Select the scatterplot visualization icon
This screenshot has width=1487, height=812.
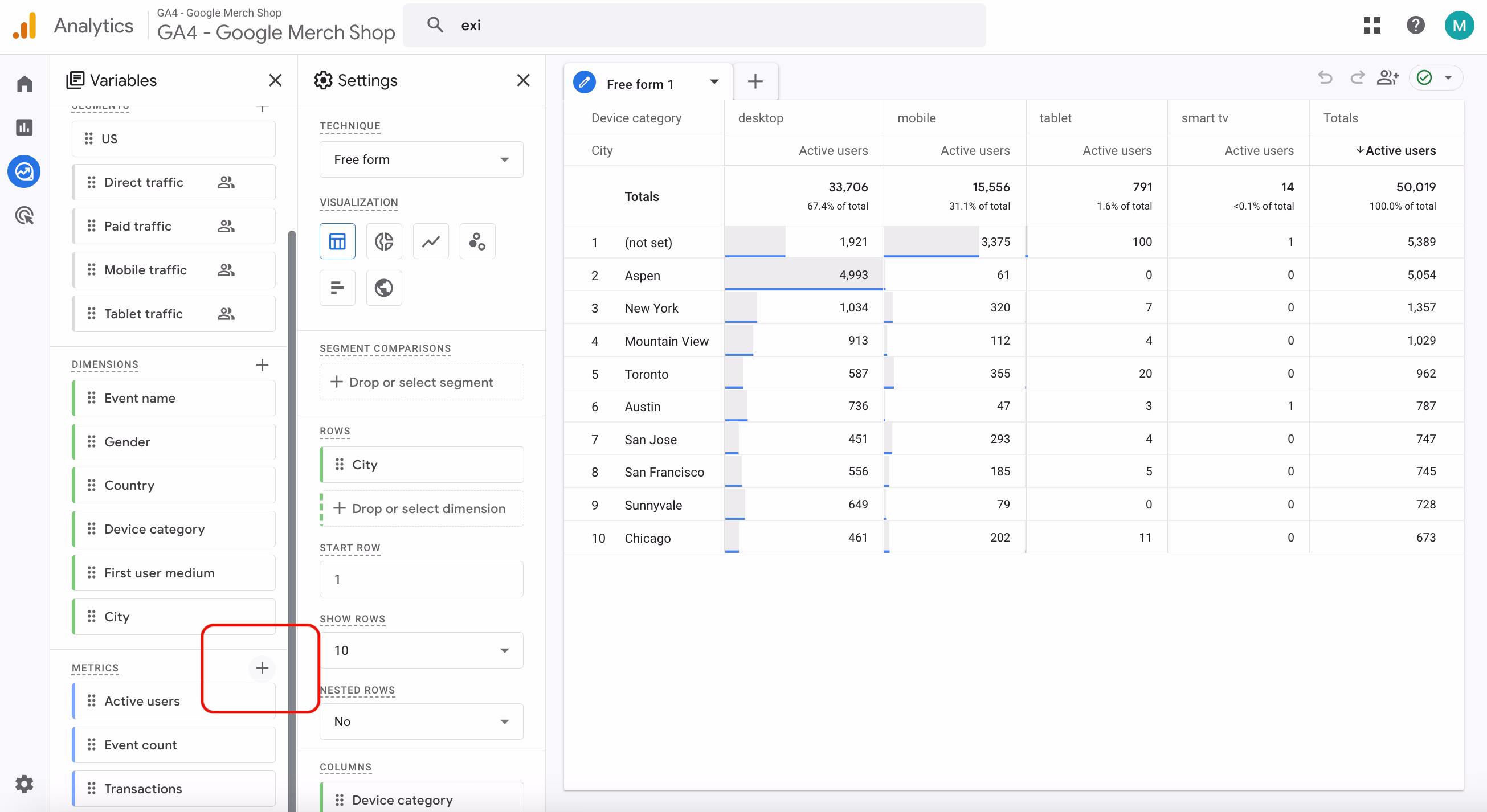[477, 241]
